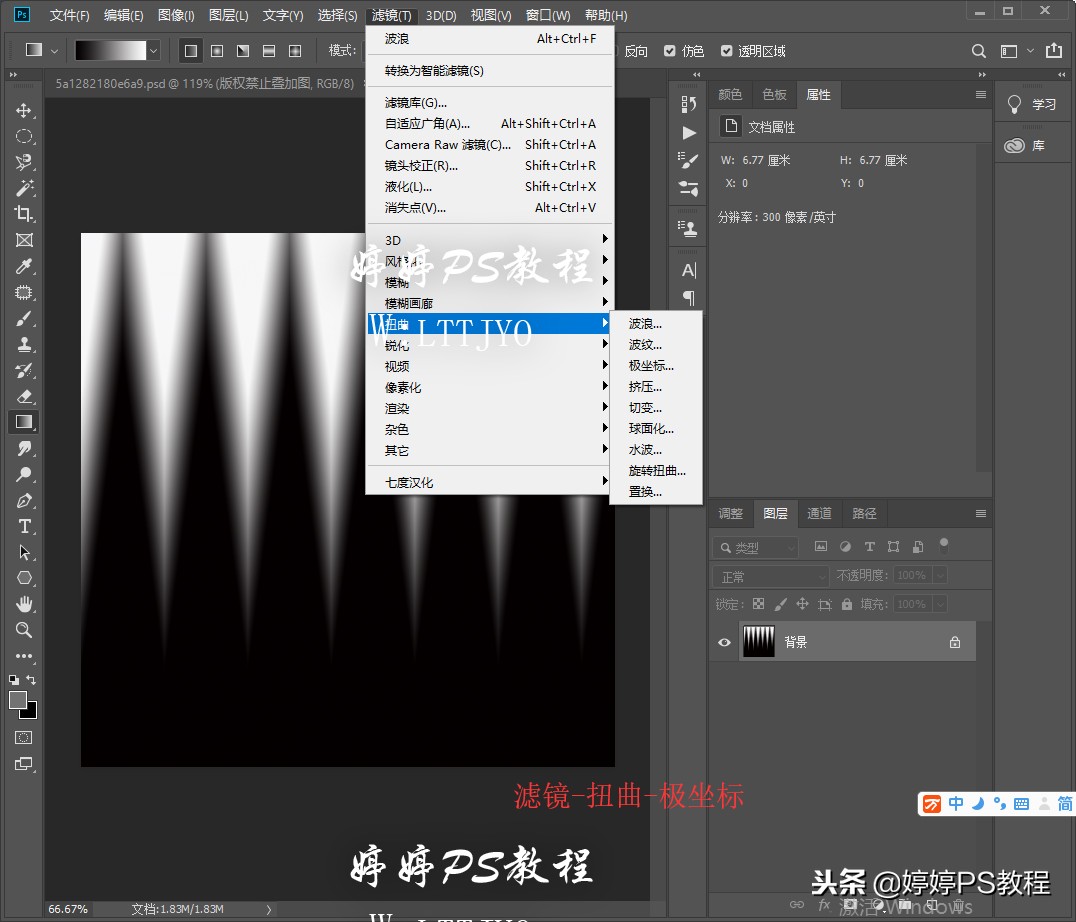Open the gradient preset picker dropdown
This screenshot has height=922, width=1076.
pos(153,50)
